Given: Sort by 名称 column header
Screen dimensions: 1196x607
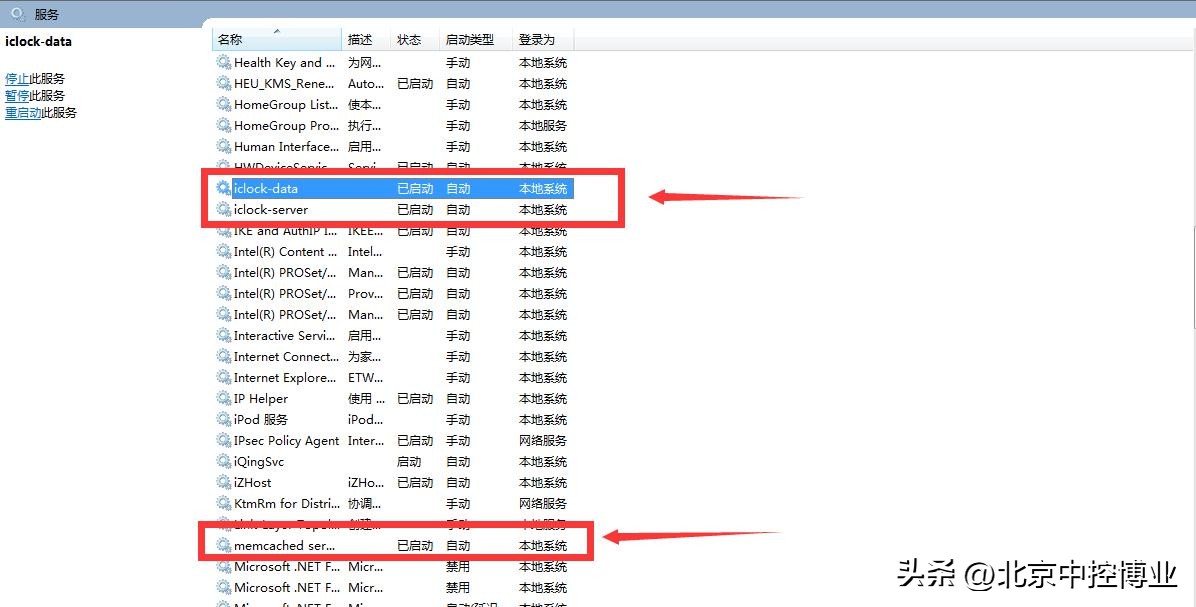Looking at the screenshot, I should click(277, 40).
